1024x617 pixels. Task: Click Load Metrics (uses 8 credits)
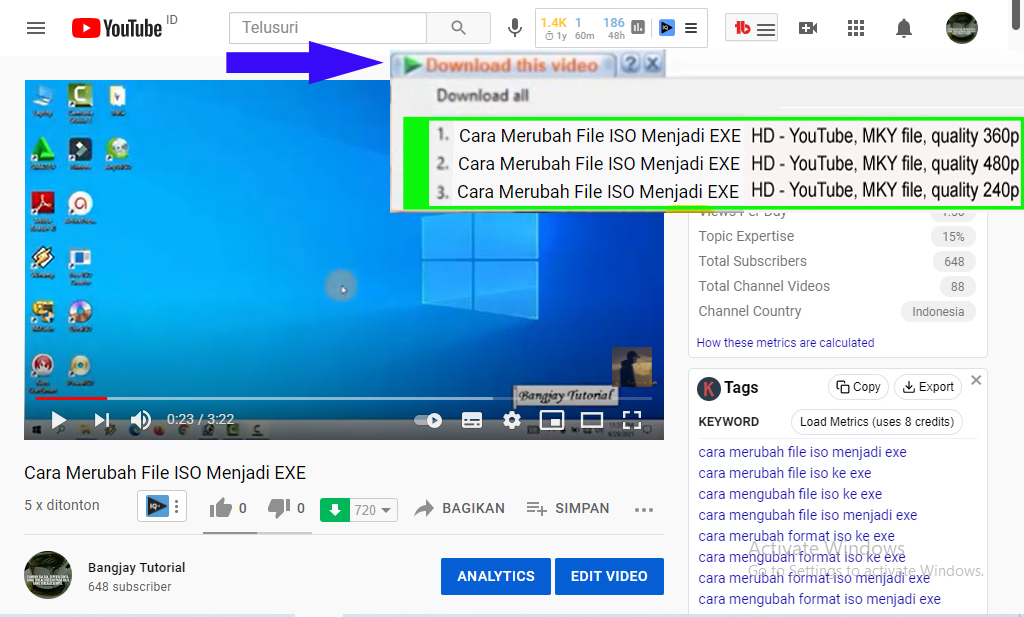pos(877,422)
